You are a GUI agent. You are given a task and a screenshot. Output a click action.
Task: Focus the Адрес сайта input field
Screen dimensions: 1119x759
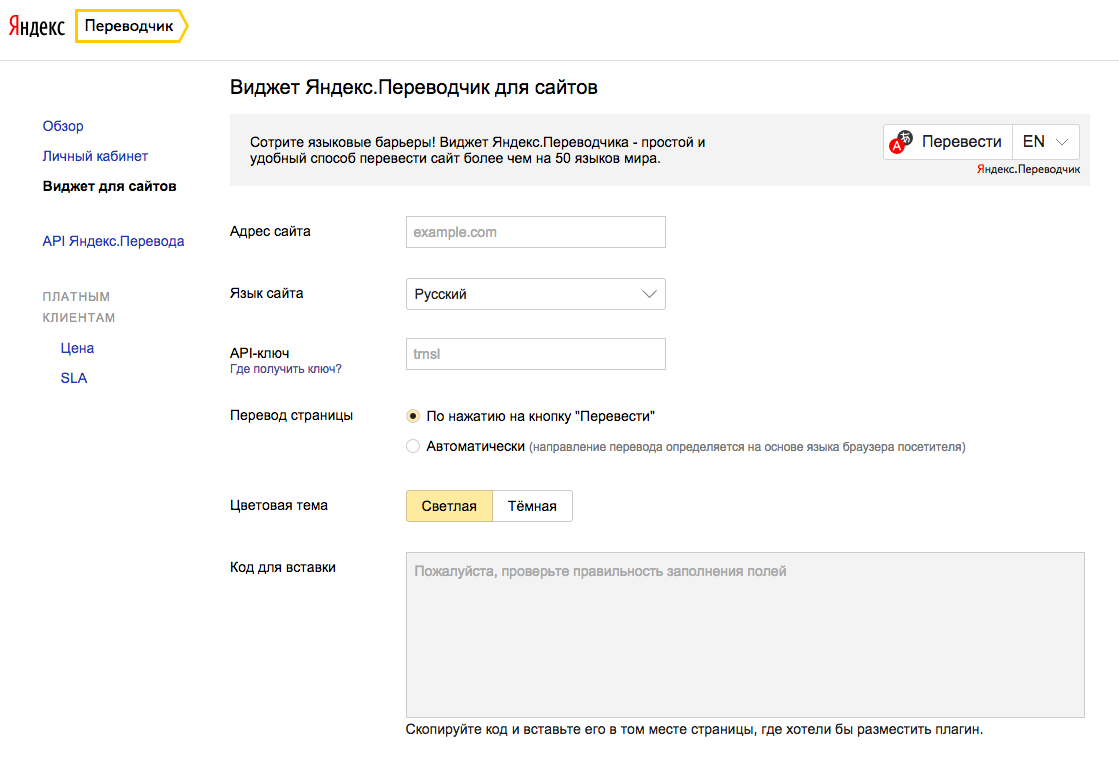point(535,232)
